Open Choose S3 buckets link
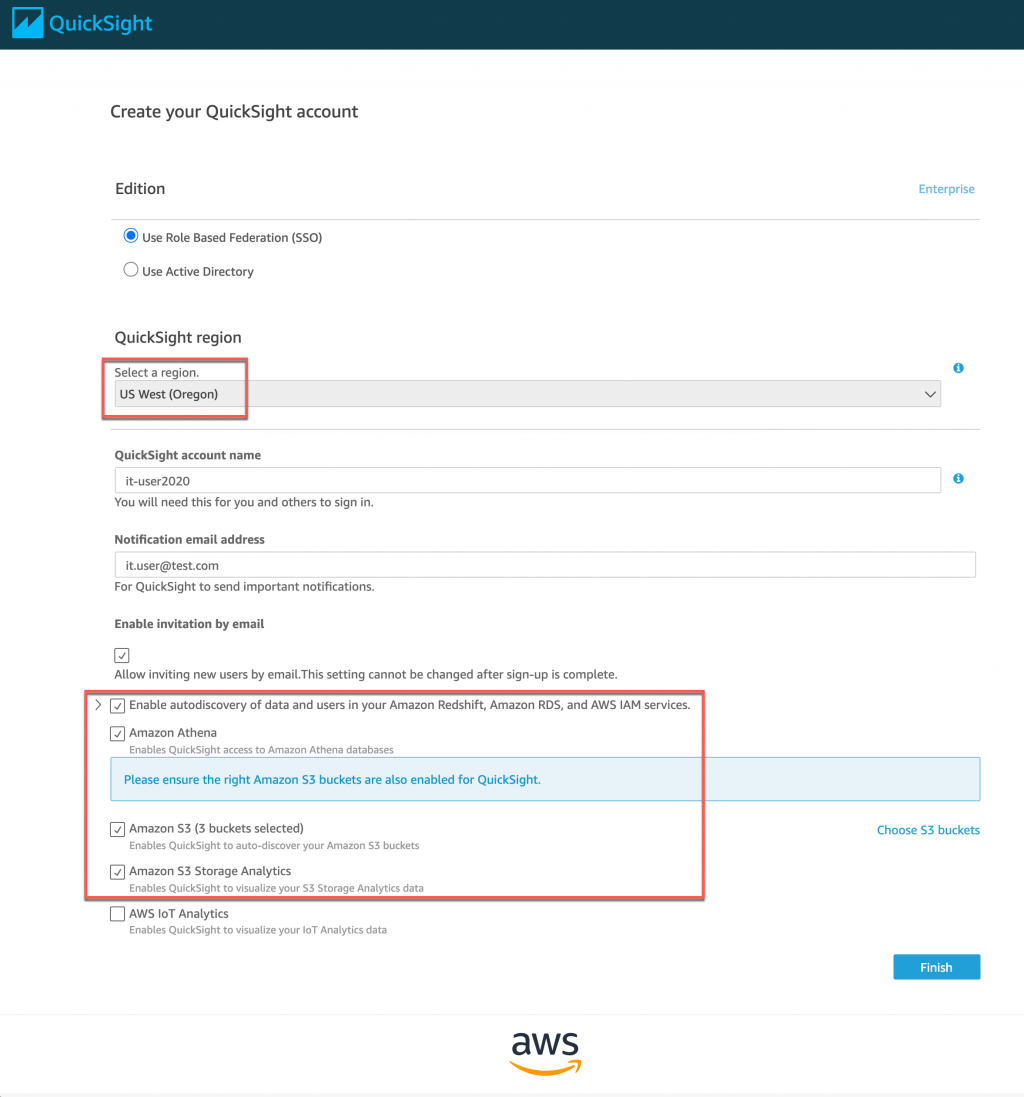Viewport: 1024px width, 1097px height. click(x=928, y=830)
